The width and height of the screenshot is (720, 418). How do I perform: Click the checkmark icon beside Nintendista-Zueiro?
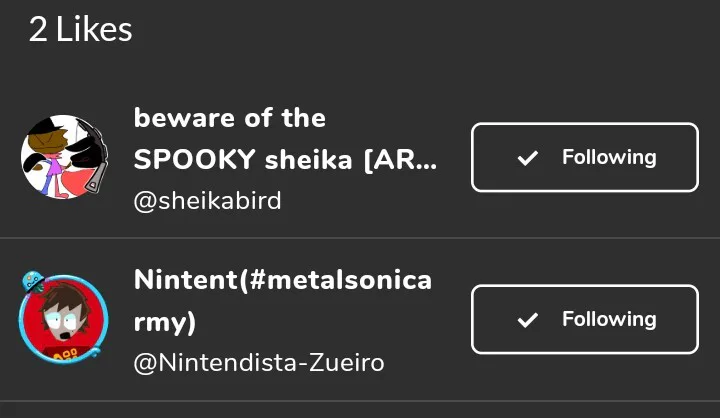[528, 320]
